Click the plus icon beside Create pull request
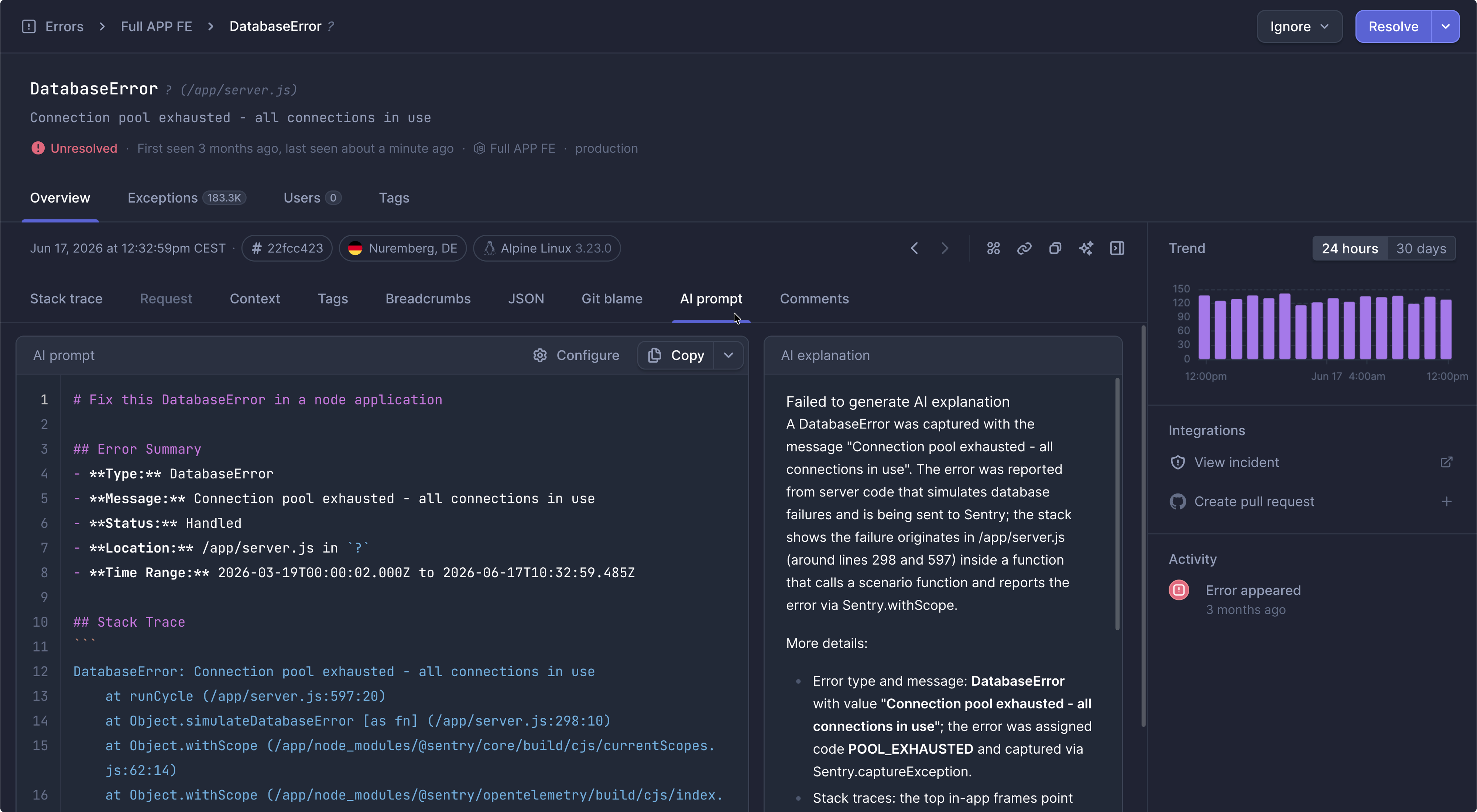This screenshot has width=1477, height=812. click(x=1447, y=502)
